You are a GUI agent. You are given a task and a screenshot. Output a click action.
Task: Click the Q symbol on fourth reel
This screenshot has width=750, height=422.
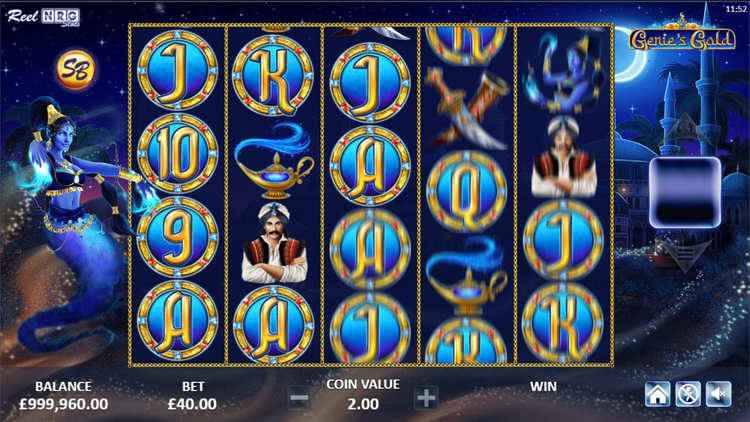pos(466,191)
